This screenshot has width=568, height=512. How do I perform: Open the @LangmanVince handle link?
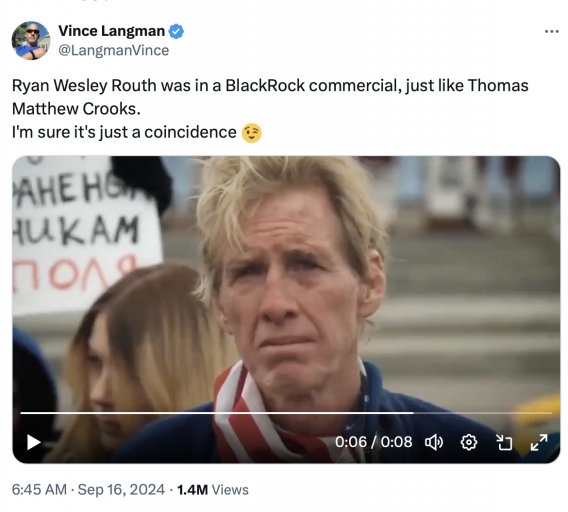click(114, 50)
